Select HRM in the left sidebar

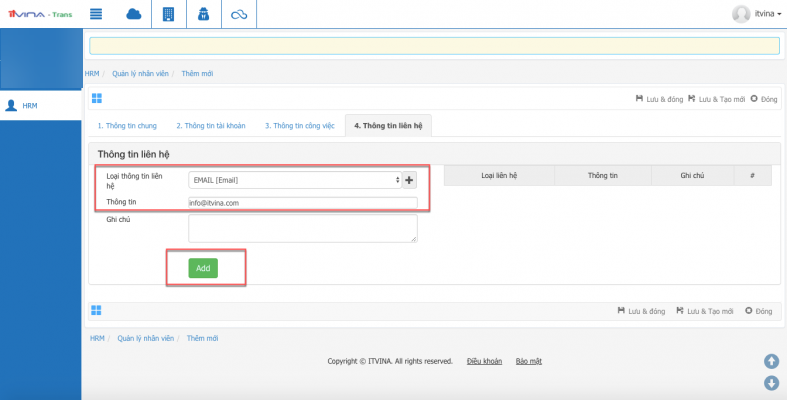[30, 105]
